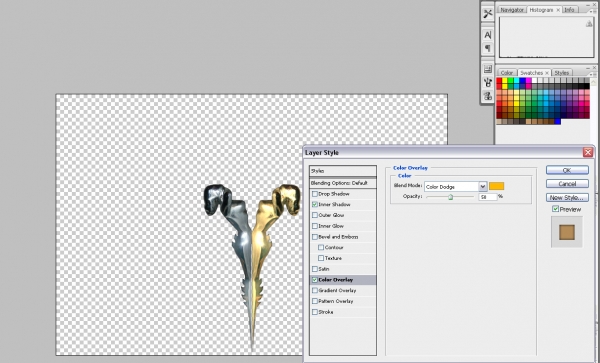Pick the white swatch in top row

coord(535,80)
